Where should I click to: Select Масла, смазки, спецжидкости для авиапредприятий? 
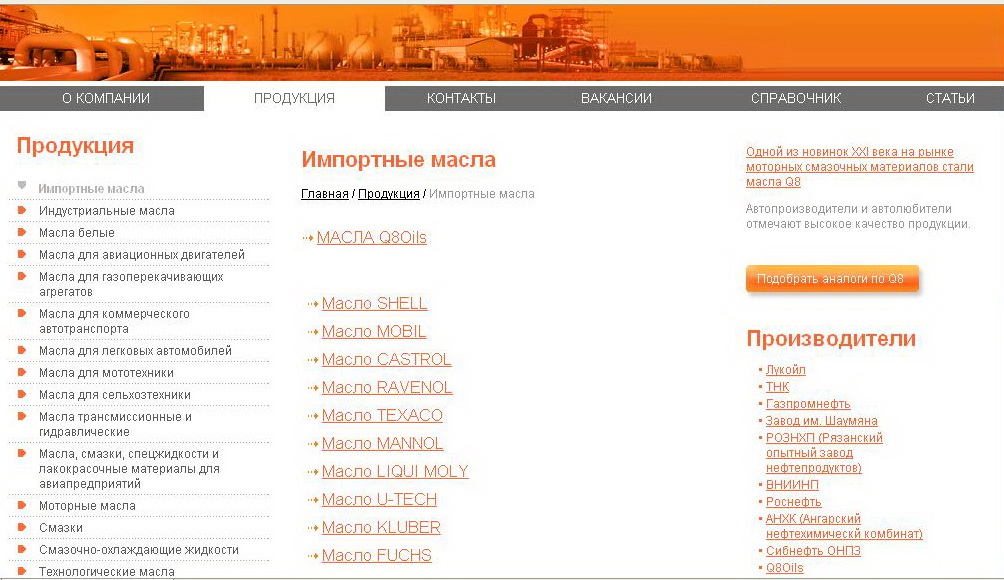coord(129,469)
